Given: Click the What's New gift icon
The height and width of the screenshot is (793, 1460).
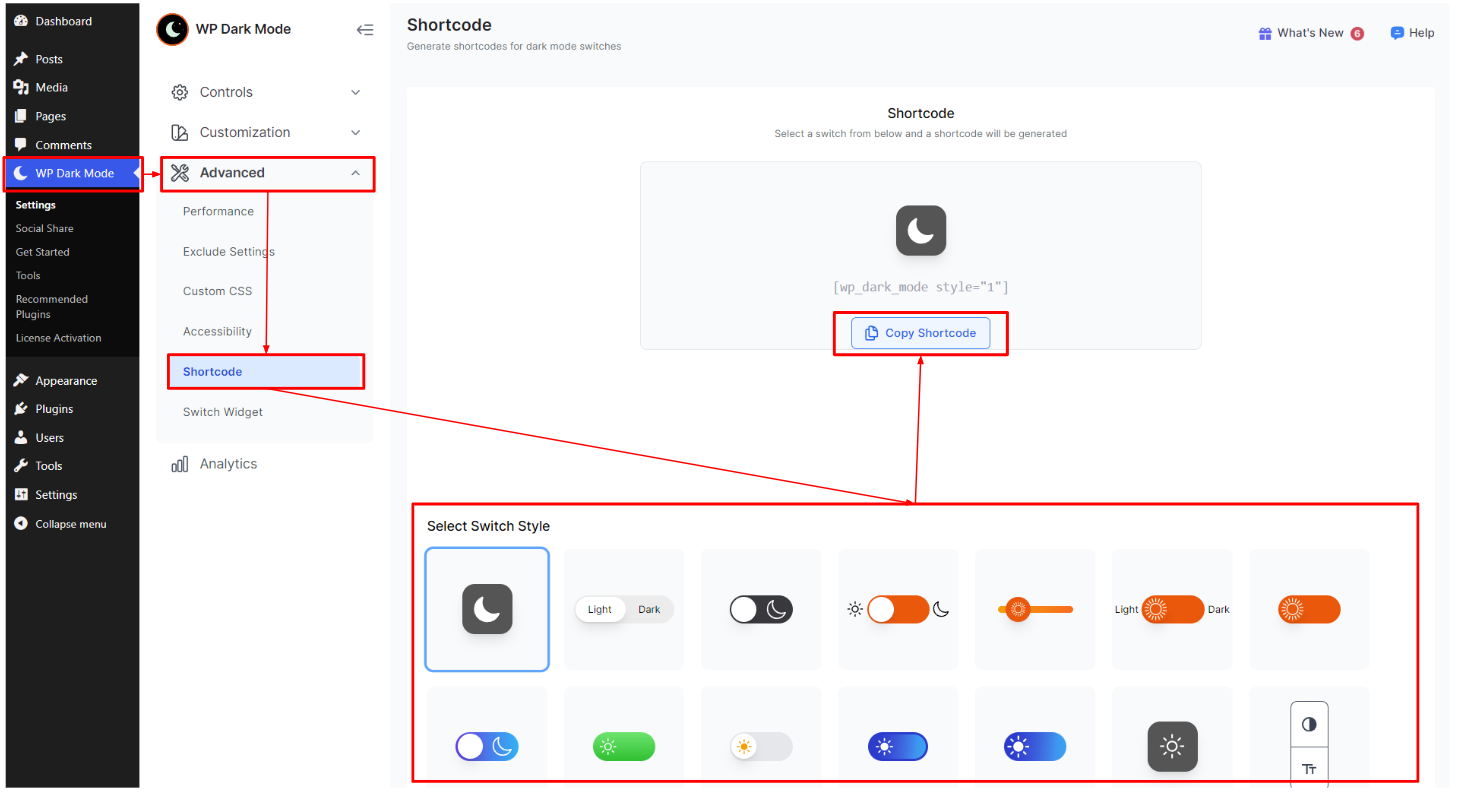Looking at the screenshot, I should [1265, 33].
